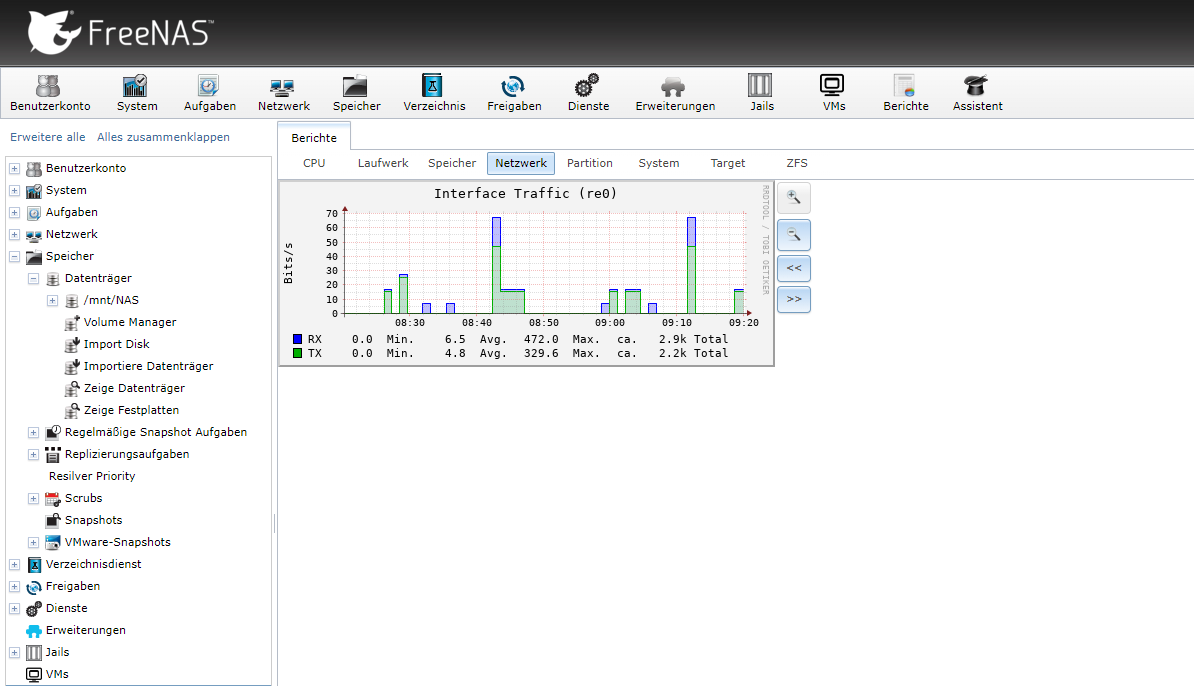
Task: Open Importiere Datenträger in the tree
Action: pyautogui.click(x=148, y=366)
